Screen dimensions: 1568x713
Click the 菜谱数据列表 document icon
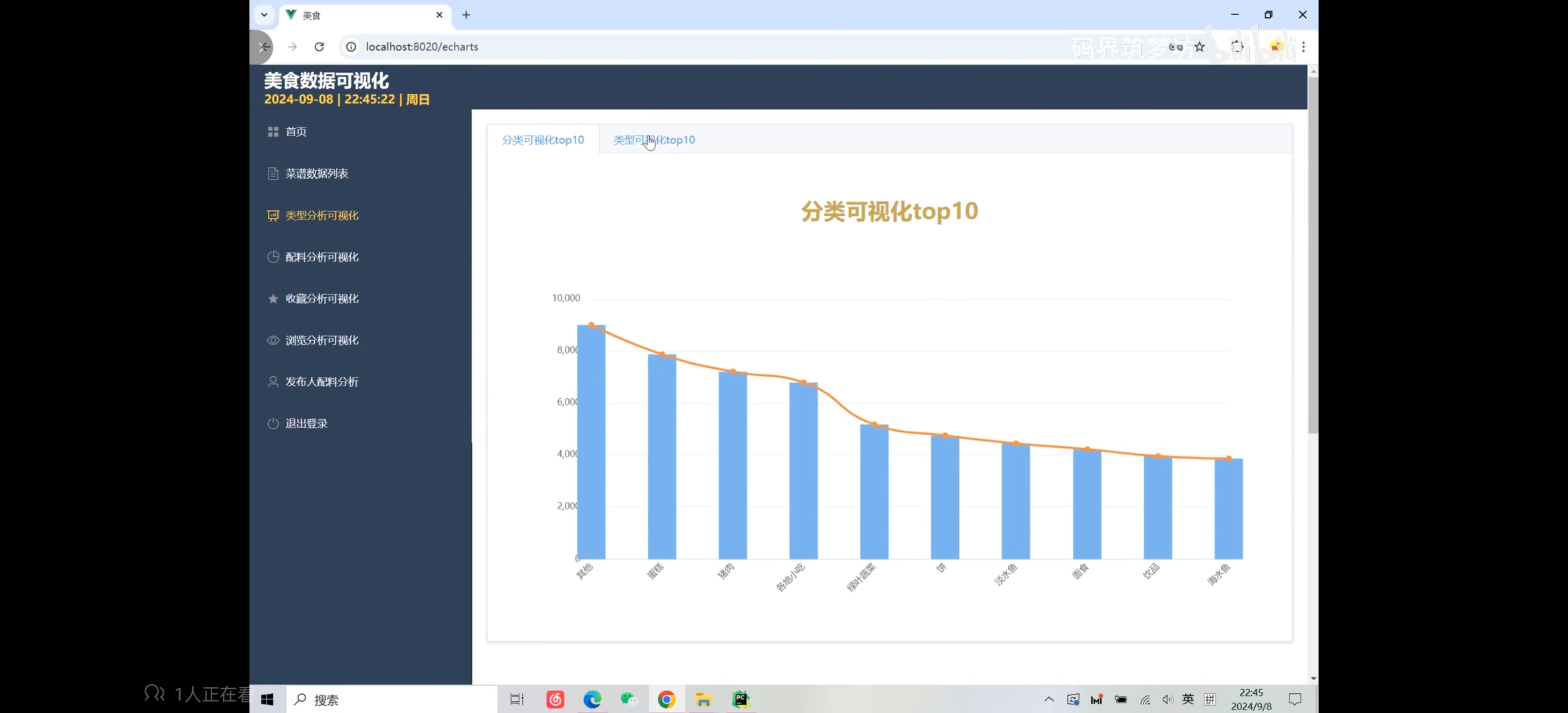point(273,173)
